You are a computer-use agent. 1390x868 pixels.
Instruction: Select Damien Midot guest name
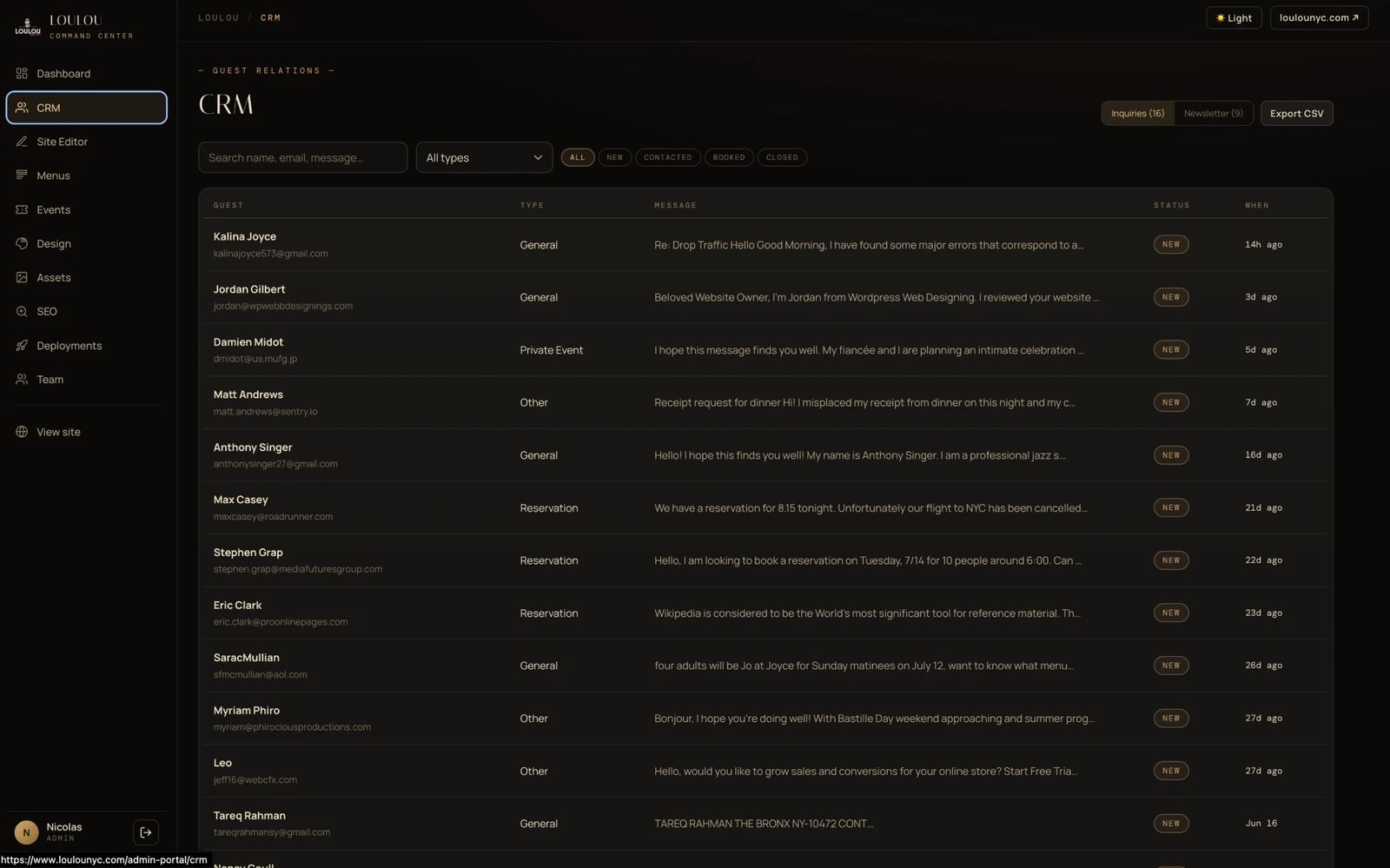[x=248, y=341]
